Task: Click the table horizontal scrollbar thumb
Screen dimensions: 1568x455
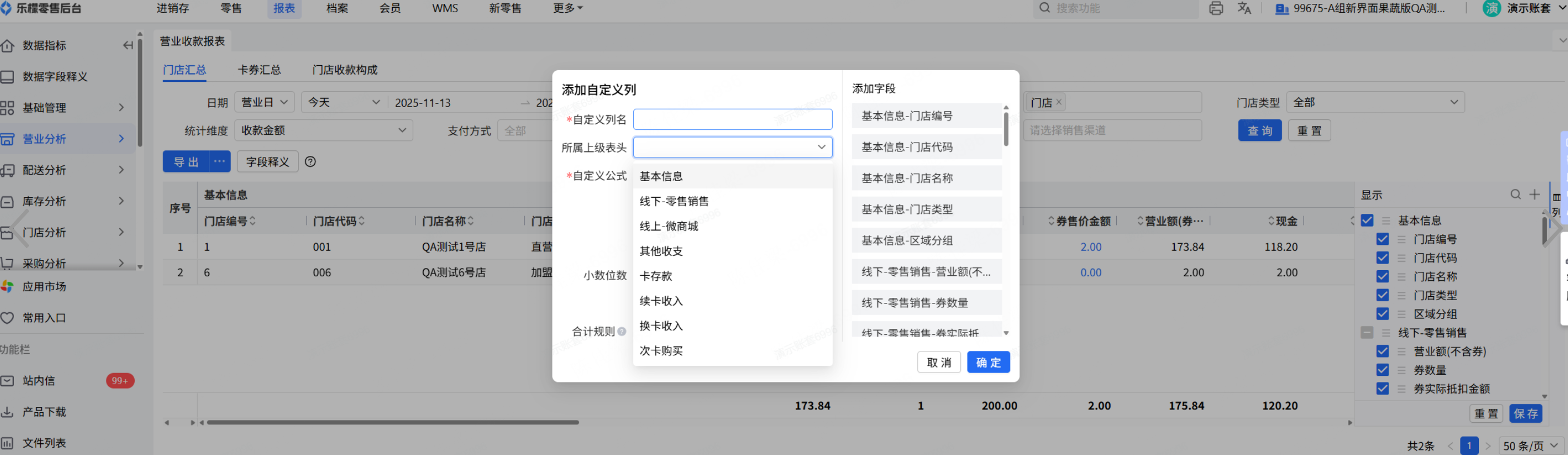Action: point(393,422)
